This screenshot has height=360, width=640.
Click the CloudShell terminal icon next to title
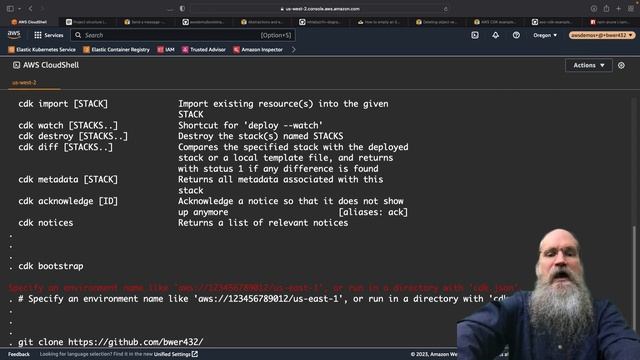click(16, 65)
